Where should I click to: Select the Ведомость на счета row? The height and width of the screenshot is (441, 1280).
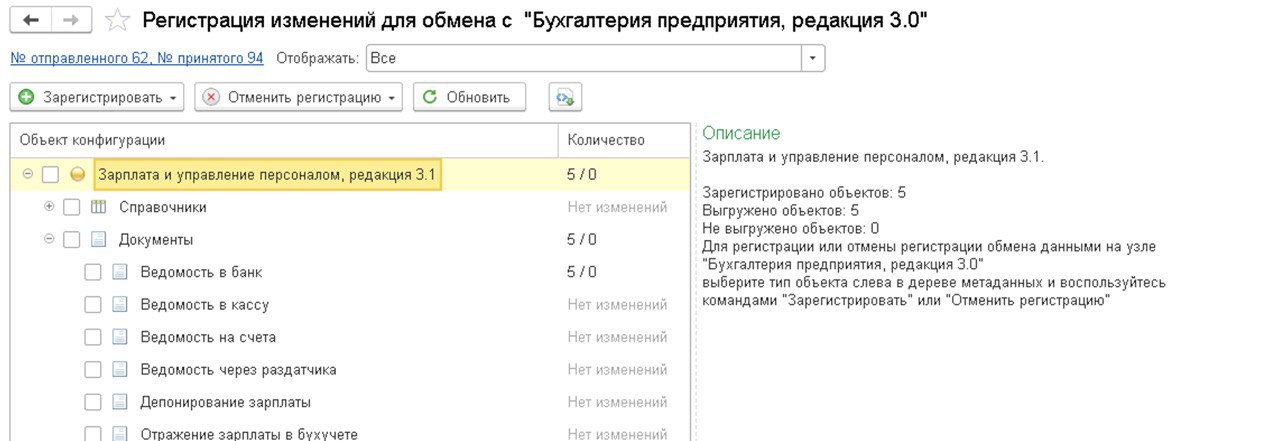point(350,338)
